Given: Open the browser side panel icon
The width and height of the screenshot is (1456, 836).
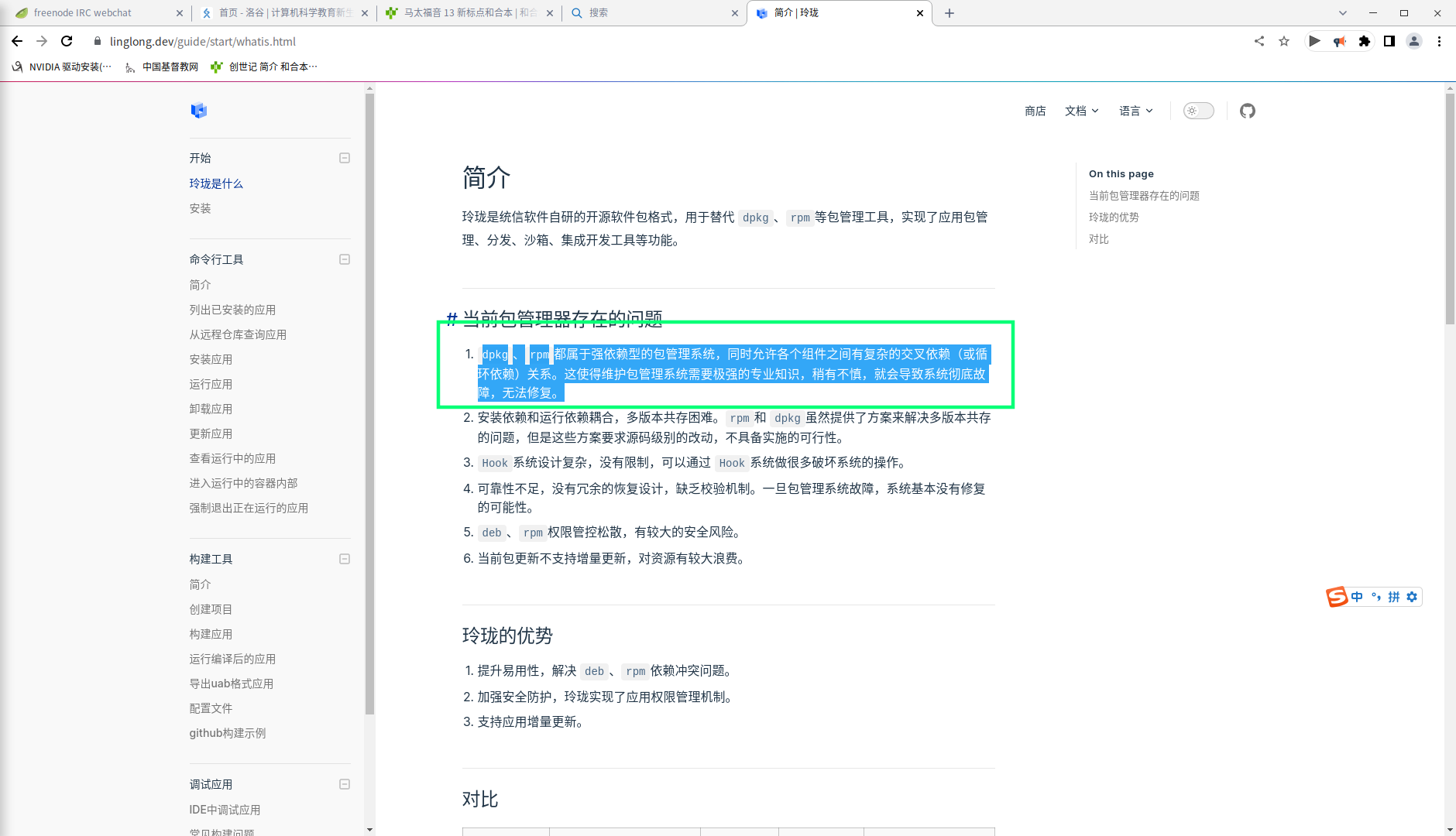Looking at the screenshot, I should (1389, 41).
